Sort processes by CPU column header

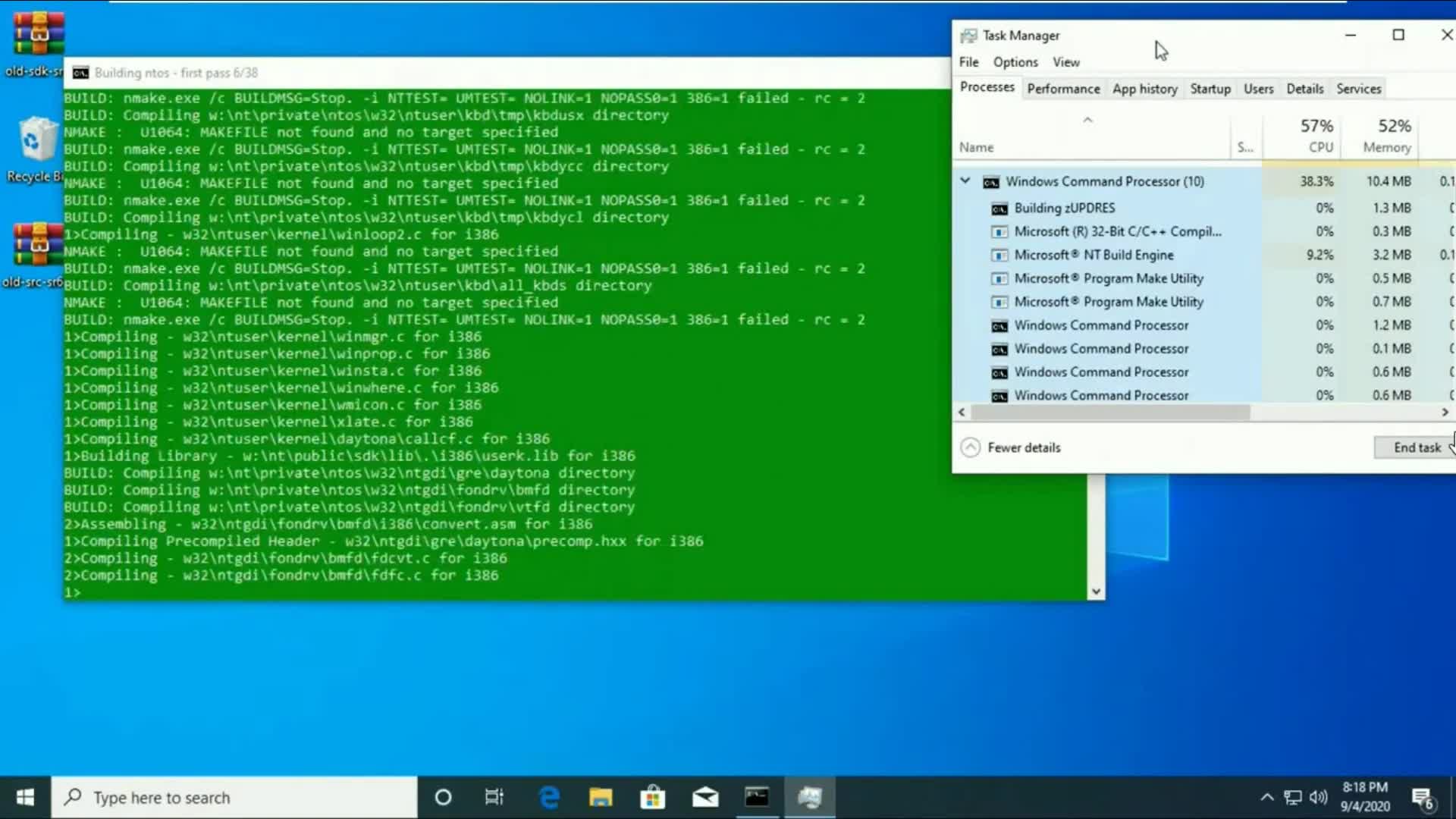pyautogui.click(x=1316, y=136)
